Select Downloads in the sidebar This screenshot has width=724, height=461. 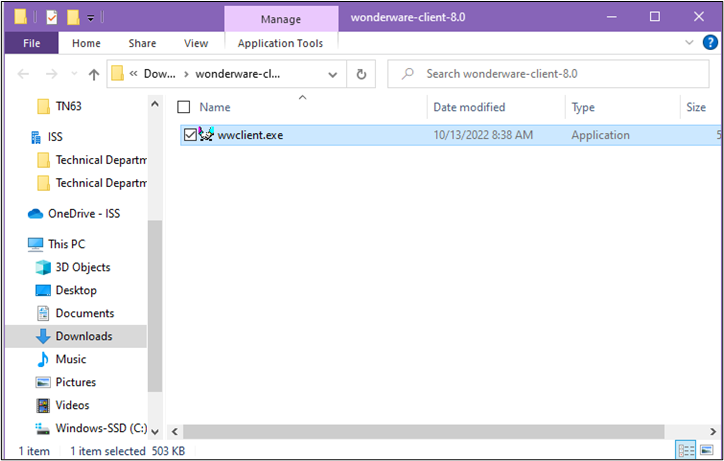coord(76,336)
